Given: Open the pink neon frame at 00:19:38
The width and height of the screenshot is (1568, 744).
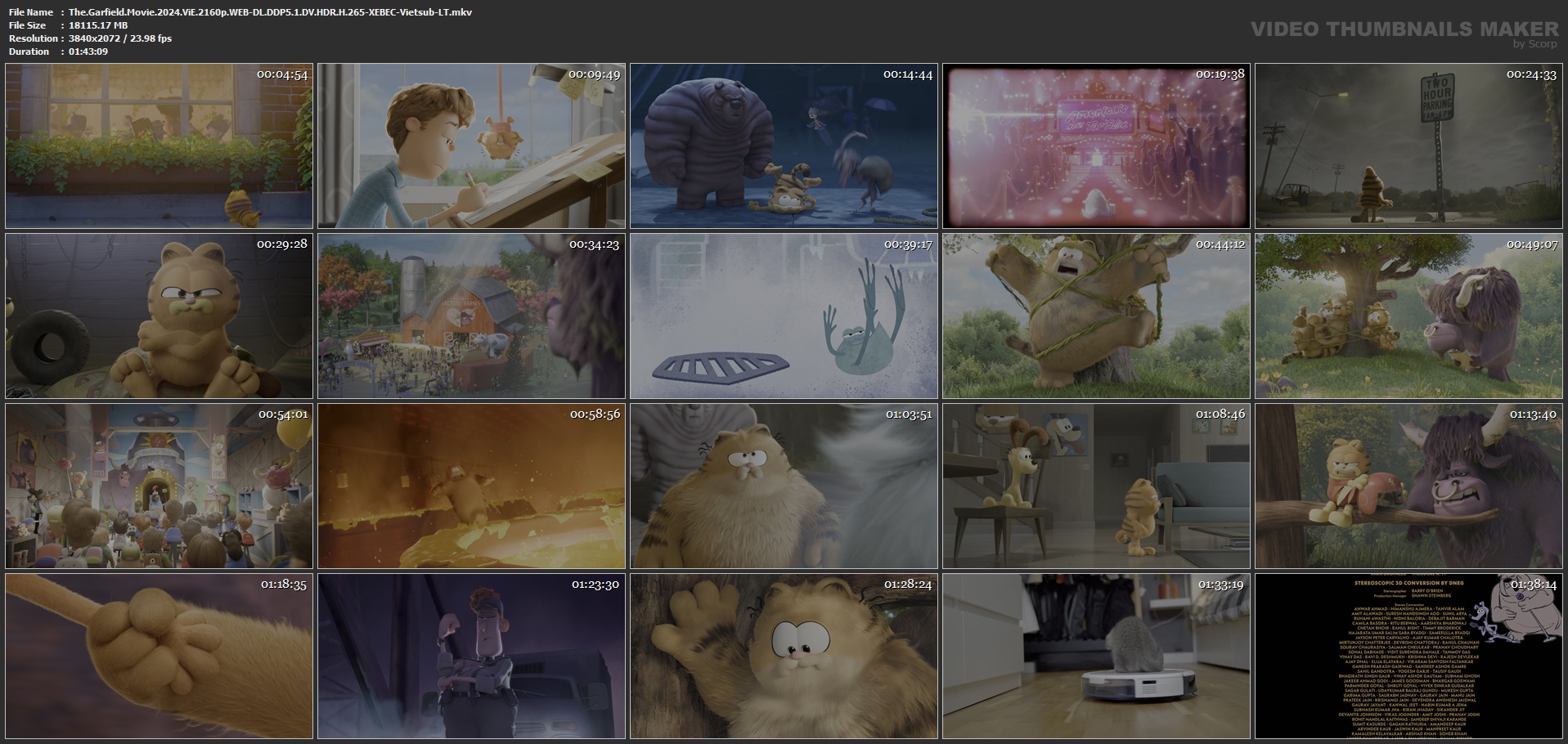Looking at the screenshot, I should pyautogui.click(x=1096, y=146).
